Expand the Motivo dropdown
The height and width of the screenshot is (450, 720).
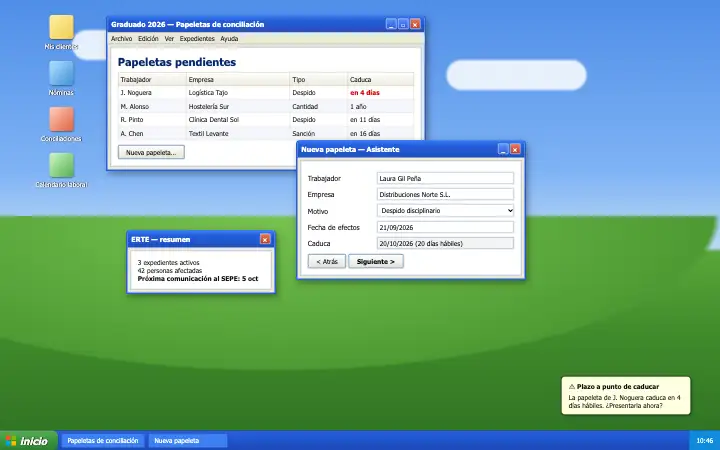445,210
